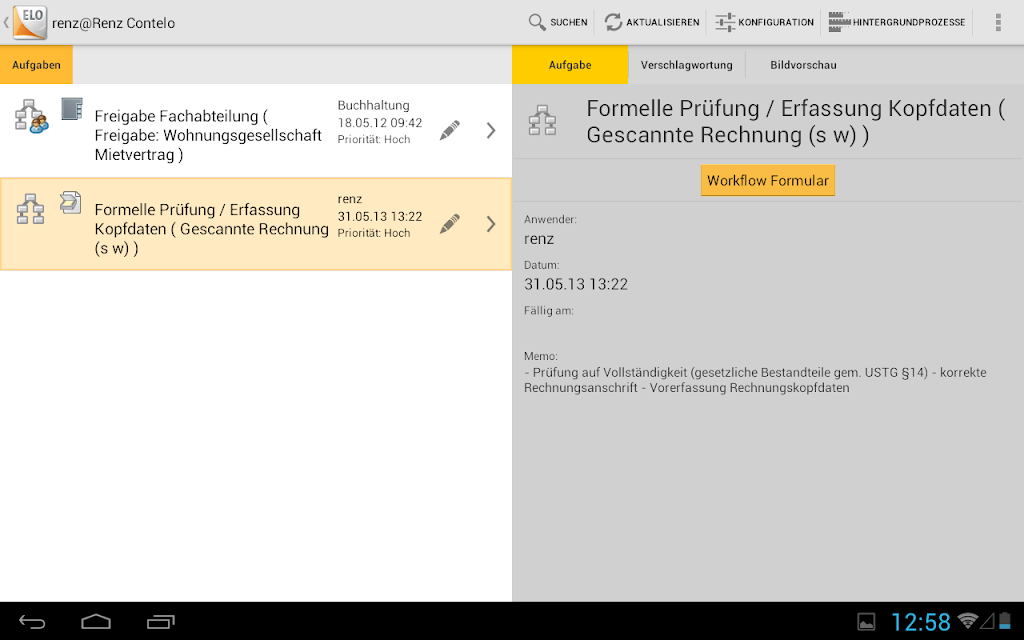The height and width of the screenshot is (640, 1024).
Task: Switch to the Bildvorschau tab
Action: tap(803, 65)
